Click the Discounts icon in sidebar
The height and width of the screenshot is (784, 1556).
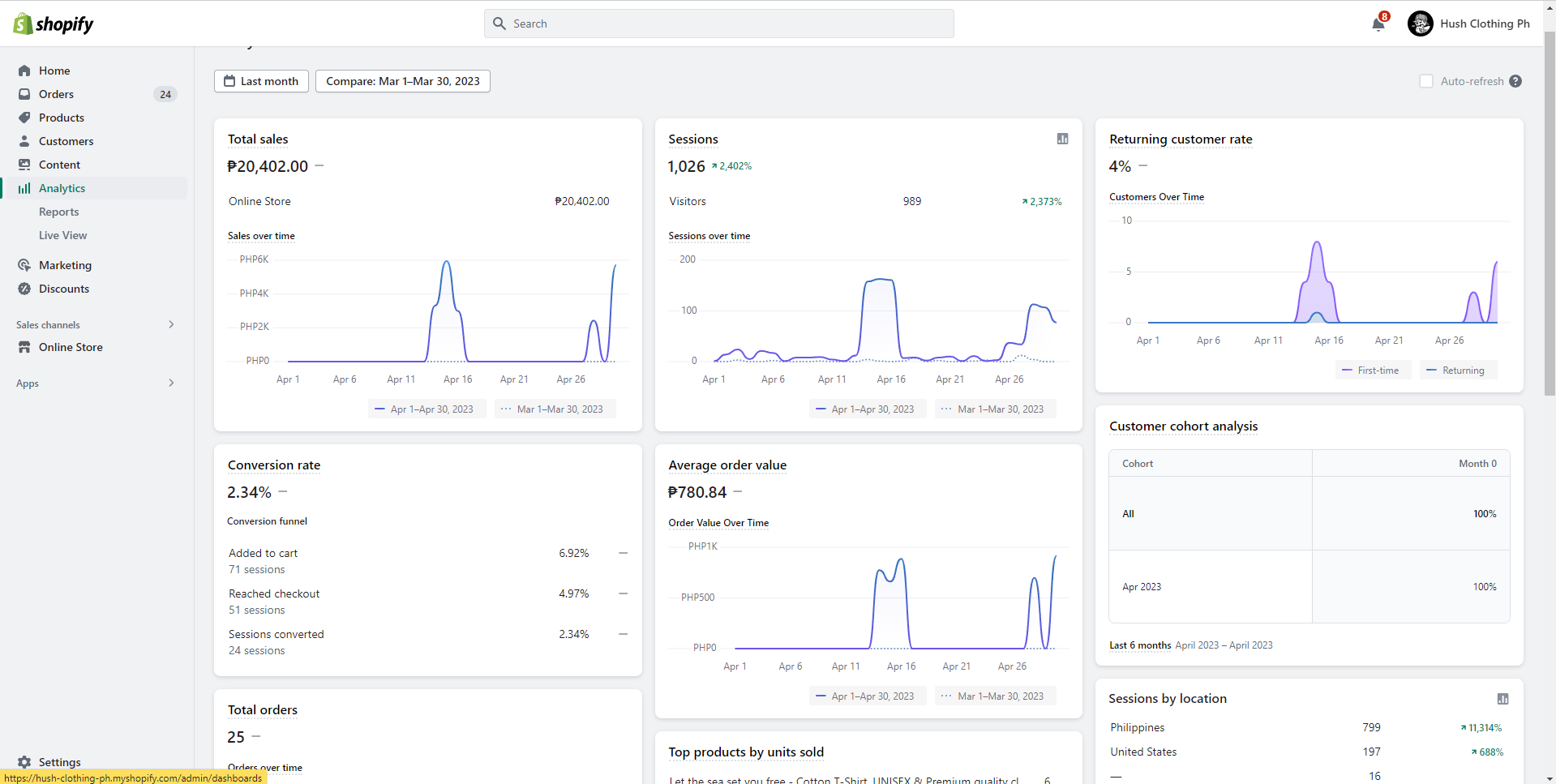24,289
